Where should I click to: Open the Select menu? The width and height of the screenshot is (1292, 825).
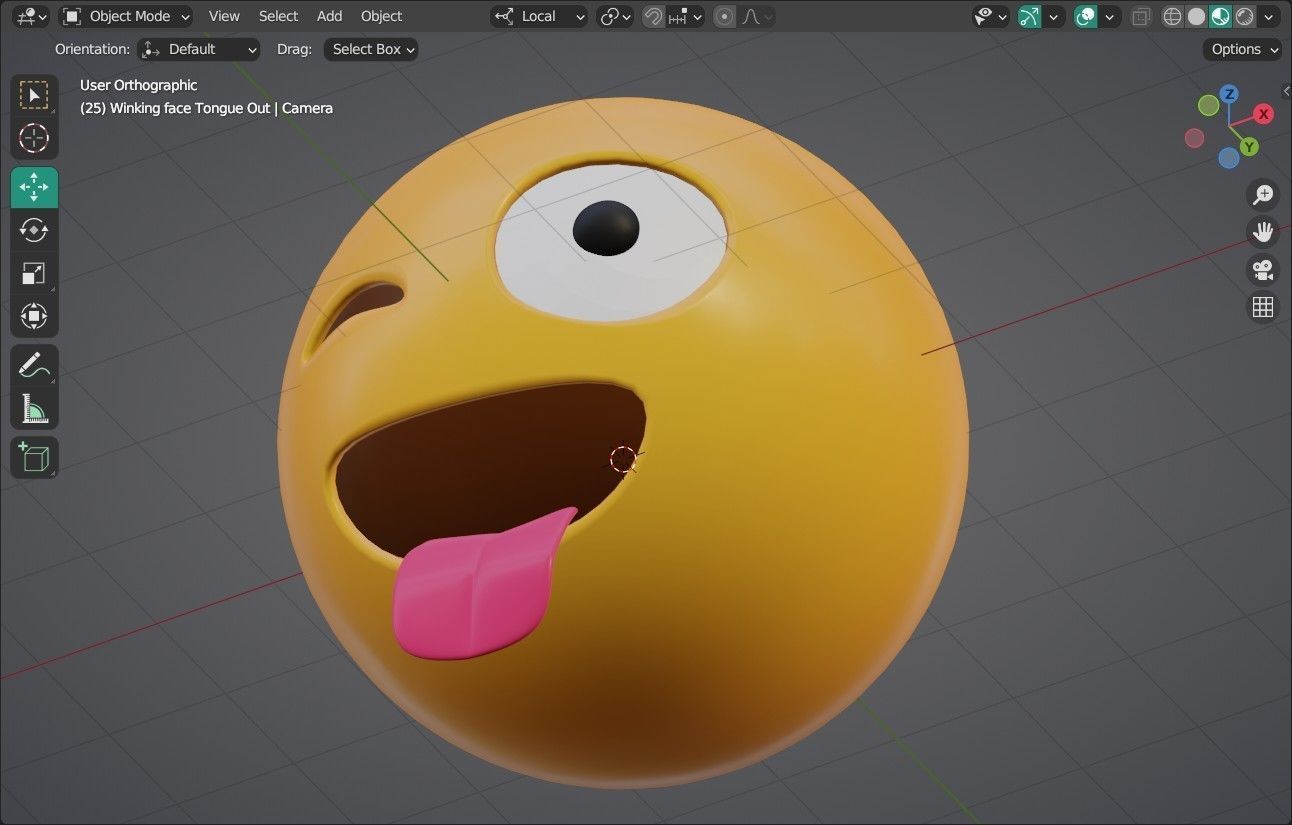pos(278,16)
